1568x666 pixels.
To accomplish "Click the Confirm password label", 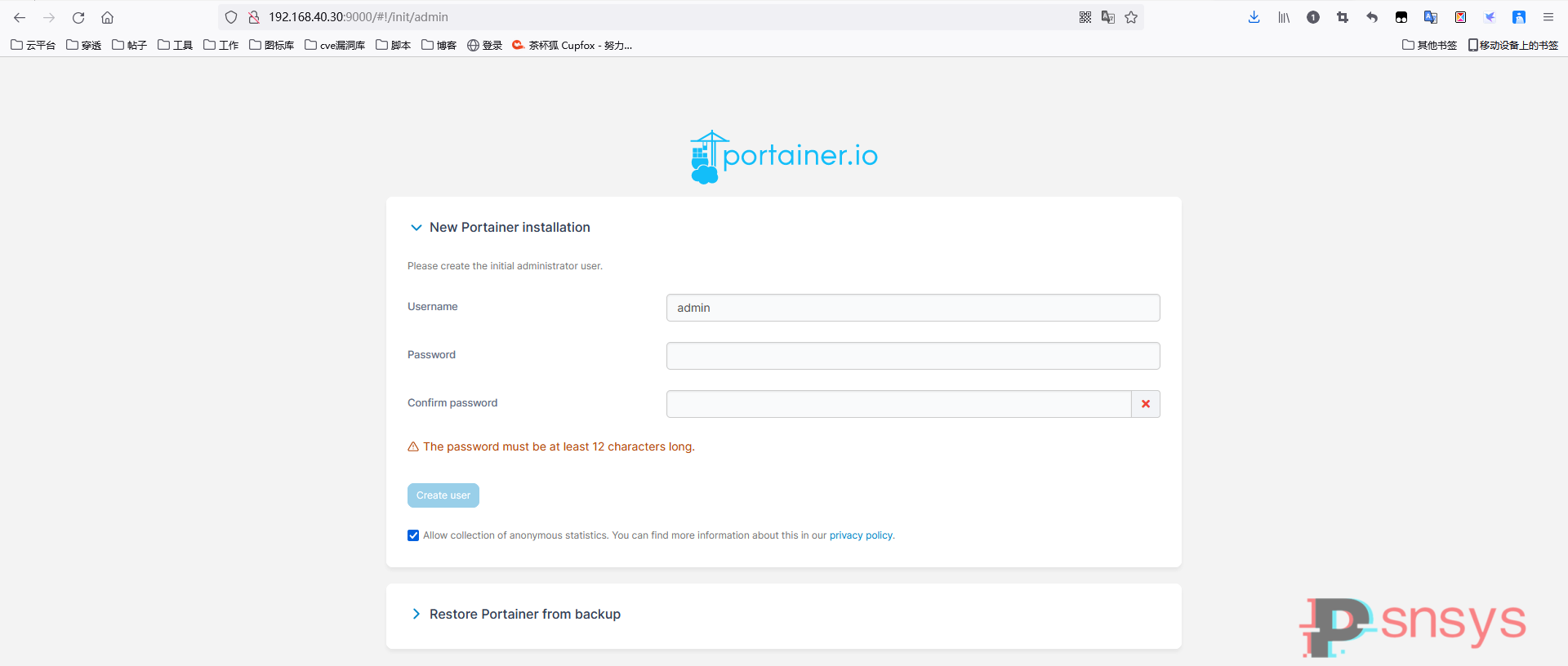I will [x=452, y=403].
